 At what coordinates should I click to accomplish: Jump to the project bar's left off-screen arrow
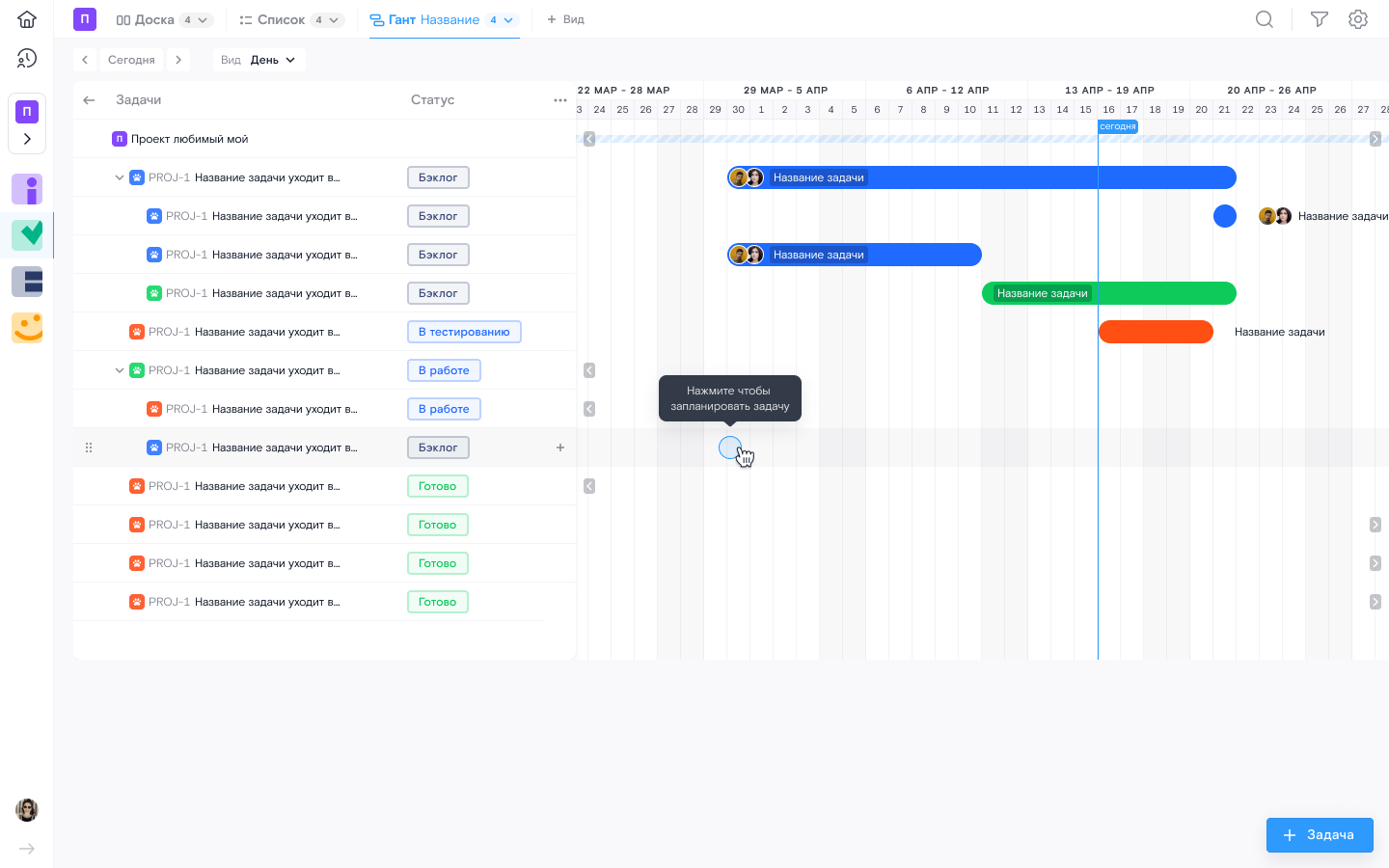(589, 139)
